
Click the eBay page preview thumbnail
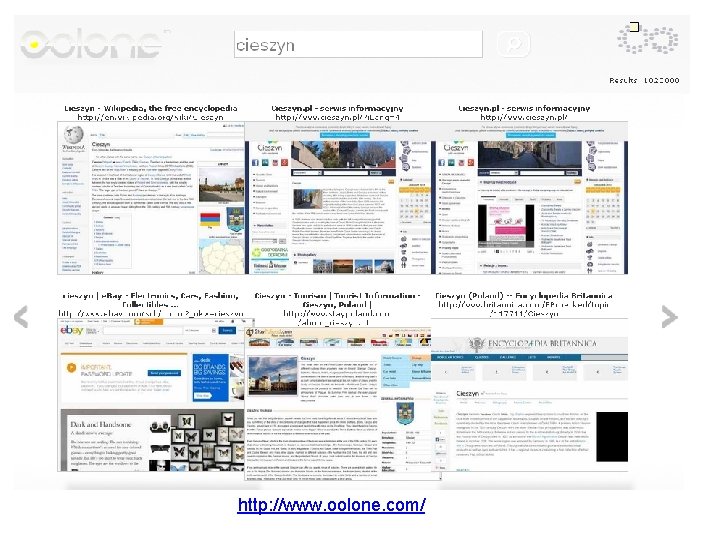coord(151,394)
